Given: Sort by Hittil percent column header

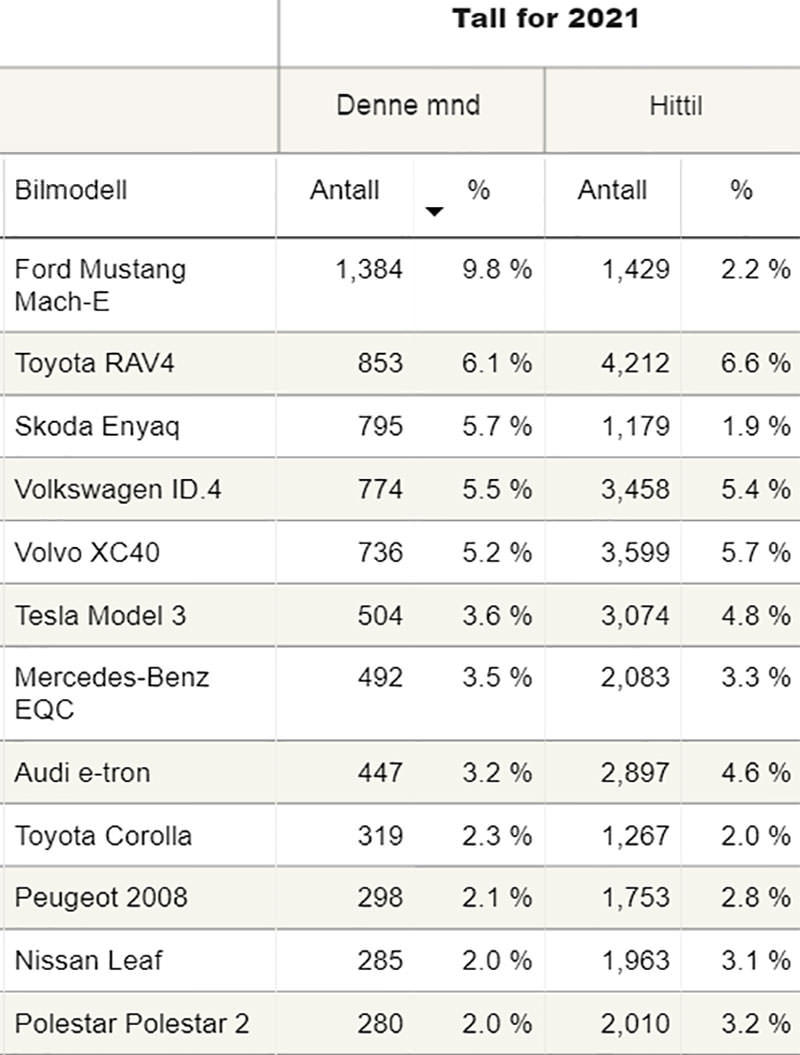Looking at the screenshot, I should click(741, 190).
